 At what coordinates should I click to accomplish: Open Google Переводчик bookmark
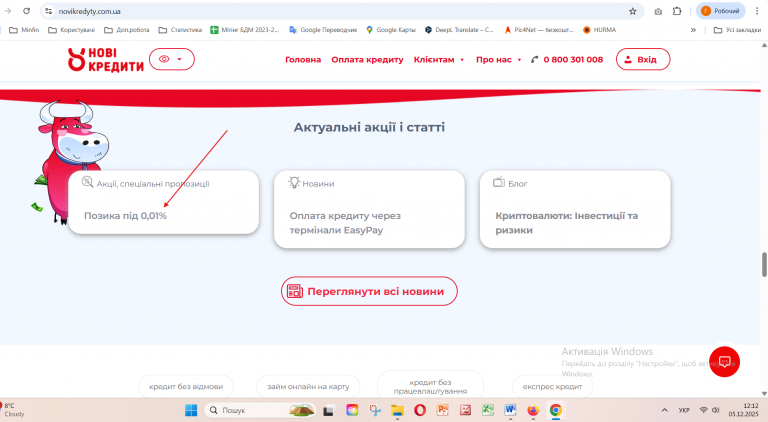click(x=323, y=30)
